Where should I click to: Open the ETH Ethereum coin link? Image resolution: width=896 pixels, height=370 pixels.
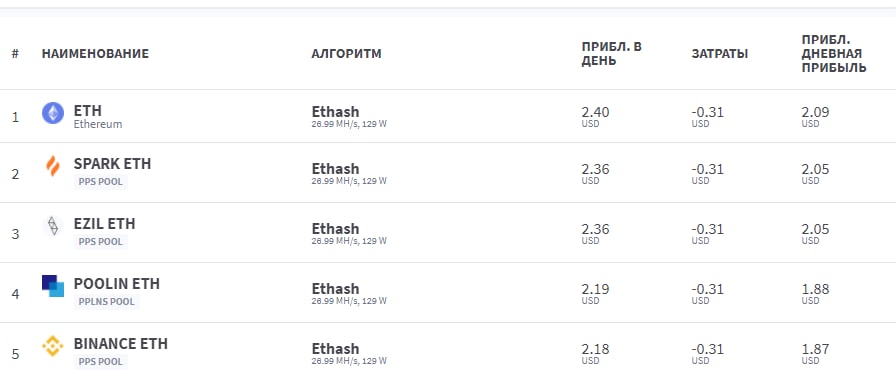coord(87,110)
